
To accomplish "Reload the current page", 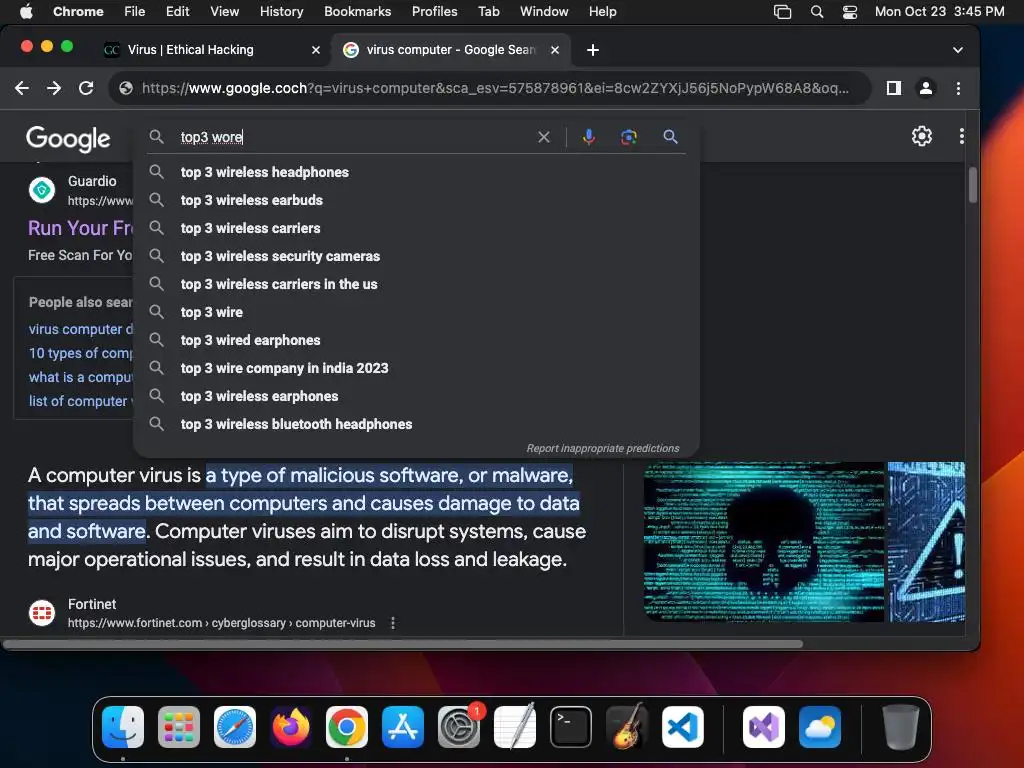I will 86,88.
